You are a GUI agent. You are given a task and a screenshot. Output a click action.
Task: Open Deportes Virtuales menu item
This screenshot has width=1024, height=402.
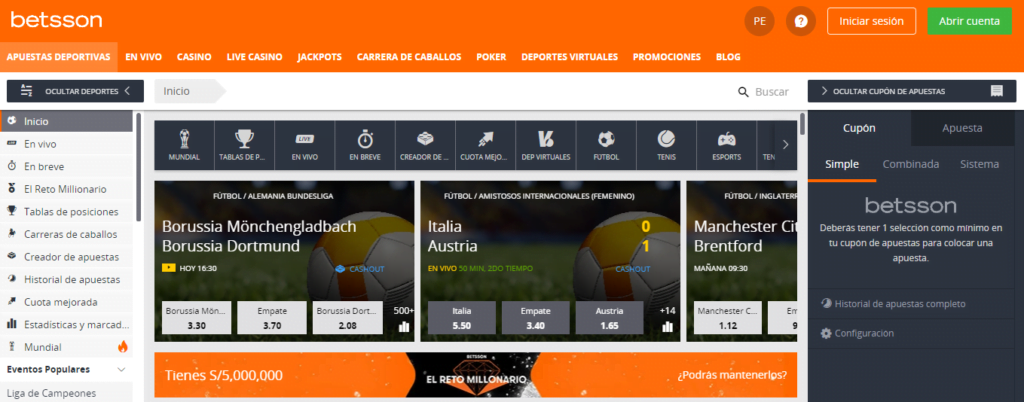click(569, 57)
